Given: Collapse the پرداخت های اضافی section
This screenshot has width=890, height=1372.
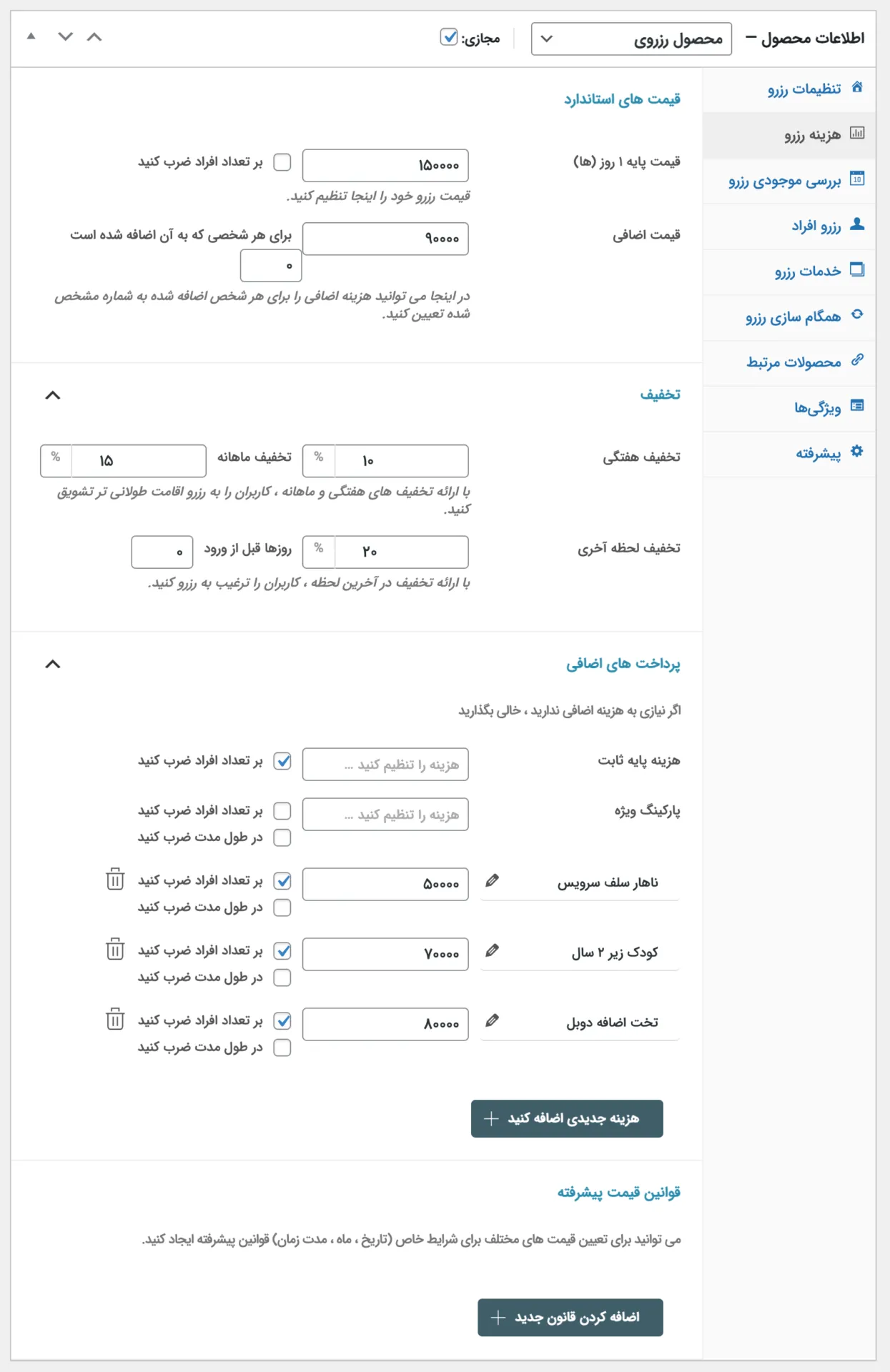Looking at the screenshot, I should click(x=53, y=665).
